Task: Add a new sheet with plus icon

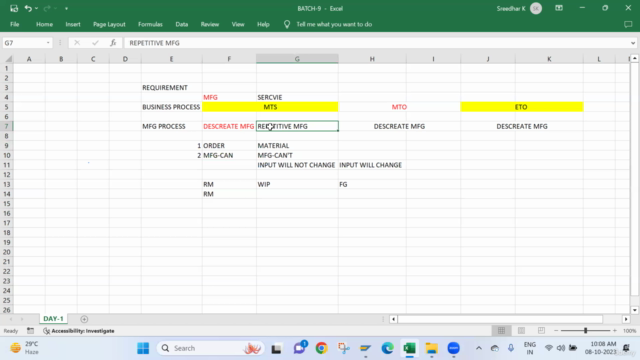Action: click(84, 319)
